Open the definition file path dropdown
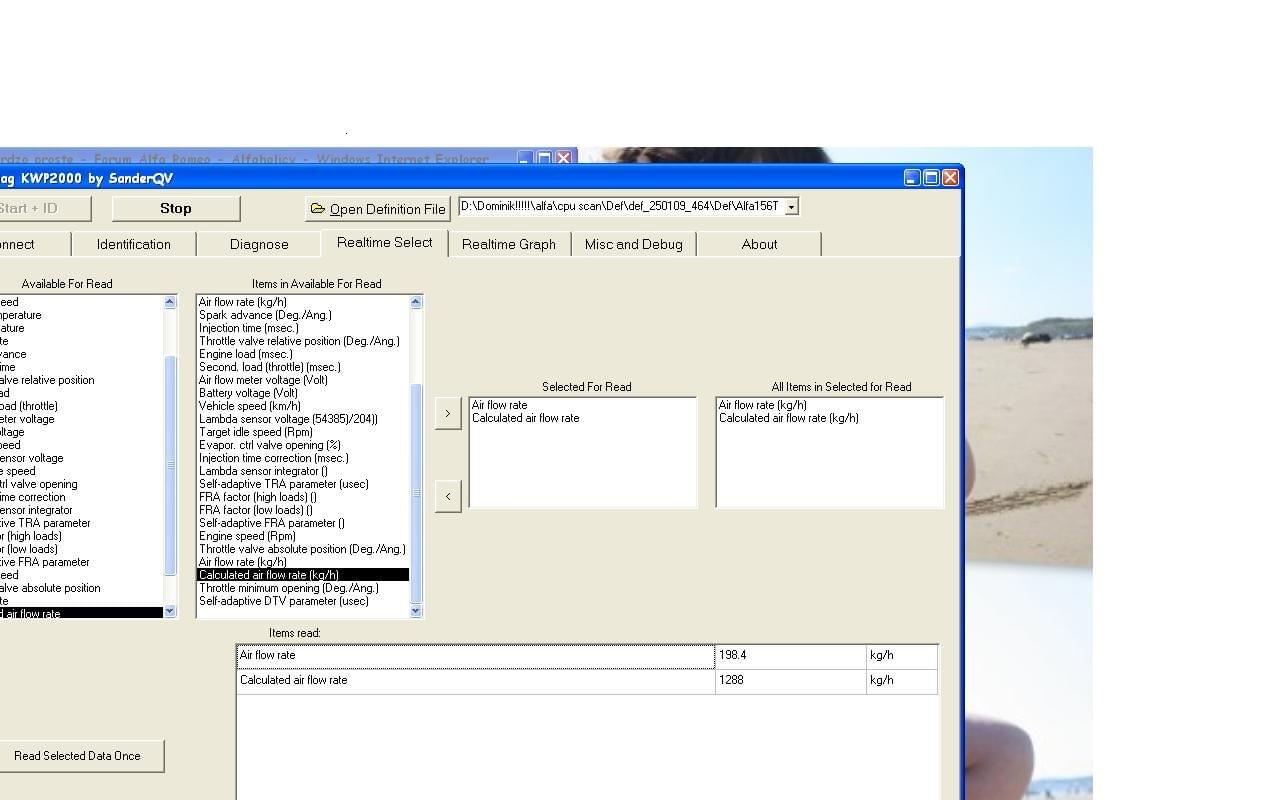This screenshot has height=800, width=1280. [791, 206]
